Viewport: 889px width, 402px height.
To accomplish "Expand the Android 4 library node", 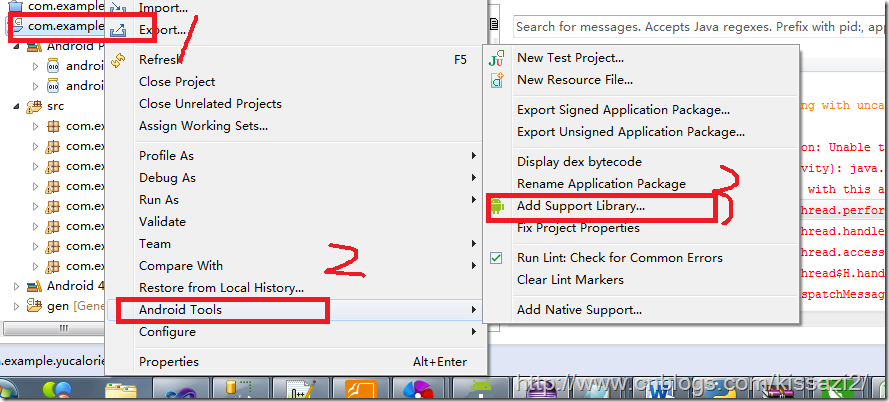I will (16, 286).
